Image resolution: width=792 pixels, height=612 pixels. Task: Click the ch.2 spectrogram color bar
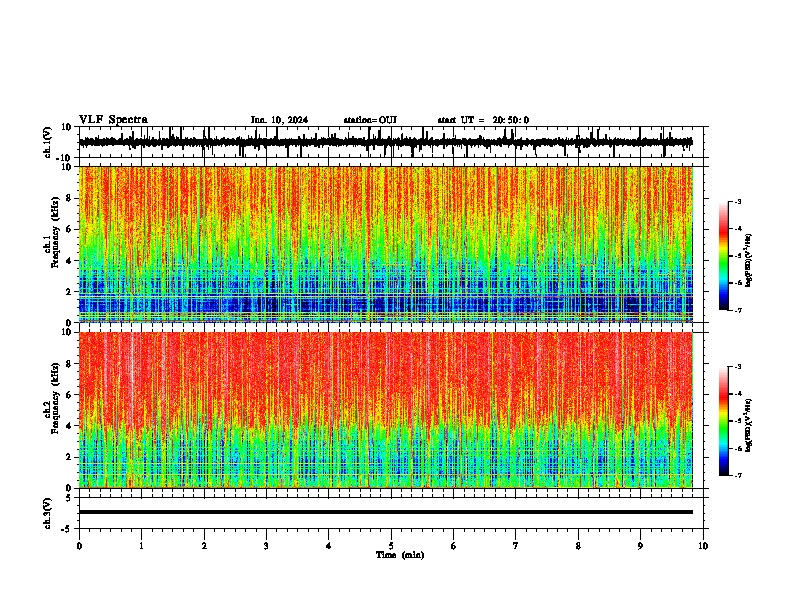click(x=724, y=421)
